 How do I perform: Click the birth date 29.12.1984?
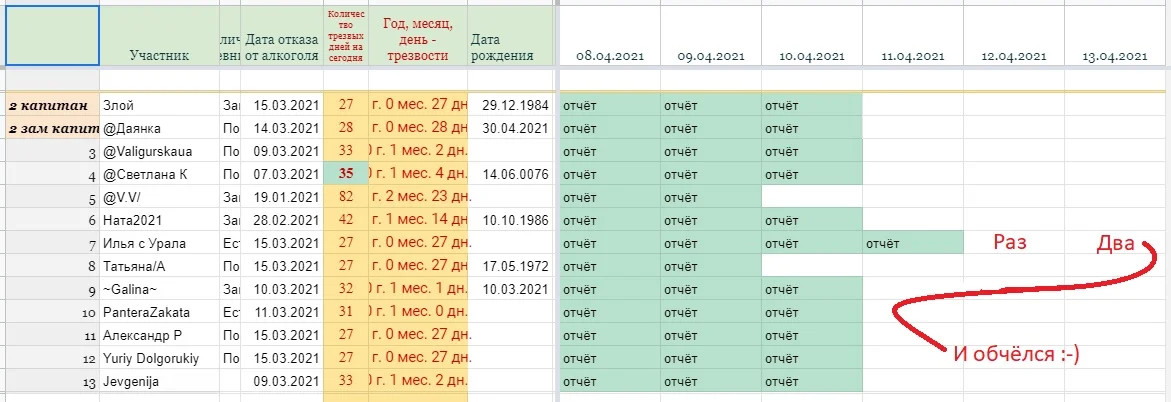coord(510,105)
